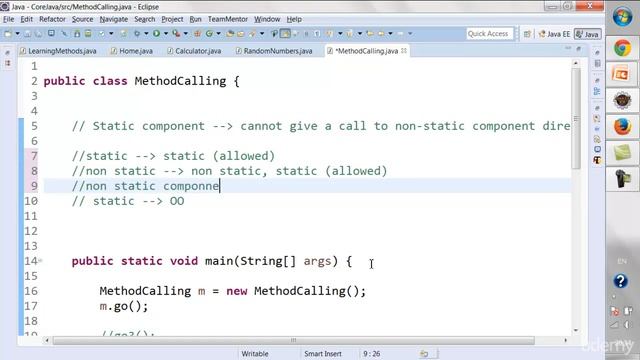The width and height of the screenshot is (640, 360).
Task: Click the Search flashlight toolbar icon
Action: point(252,33)
